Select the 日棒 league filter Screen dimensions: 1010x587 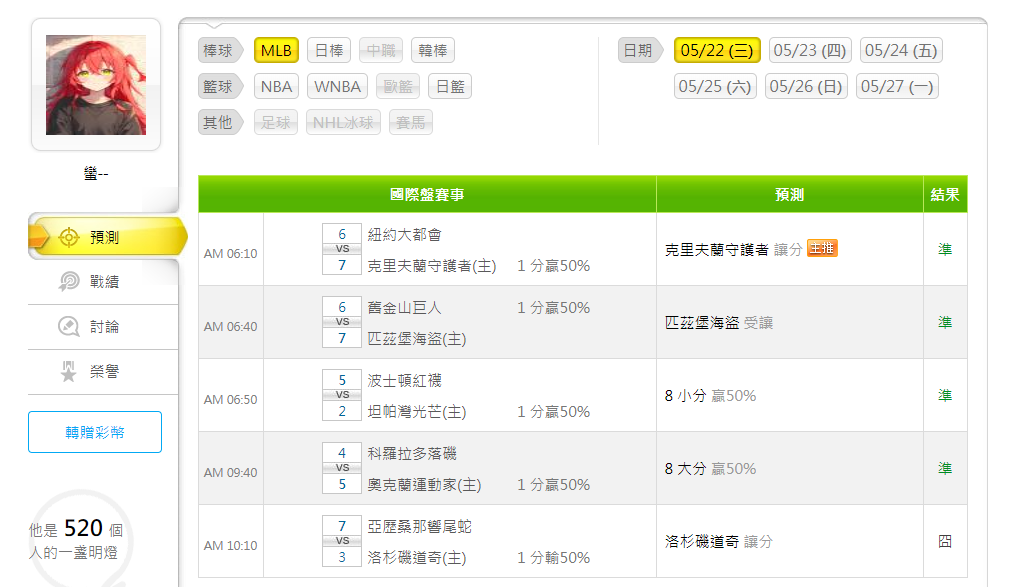[329, 50]
